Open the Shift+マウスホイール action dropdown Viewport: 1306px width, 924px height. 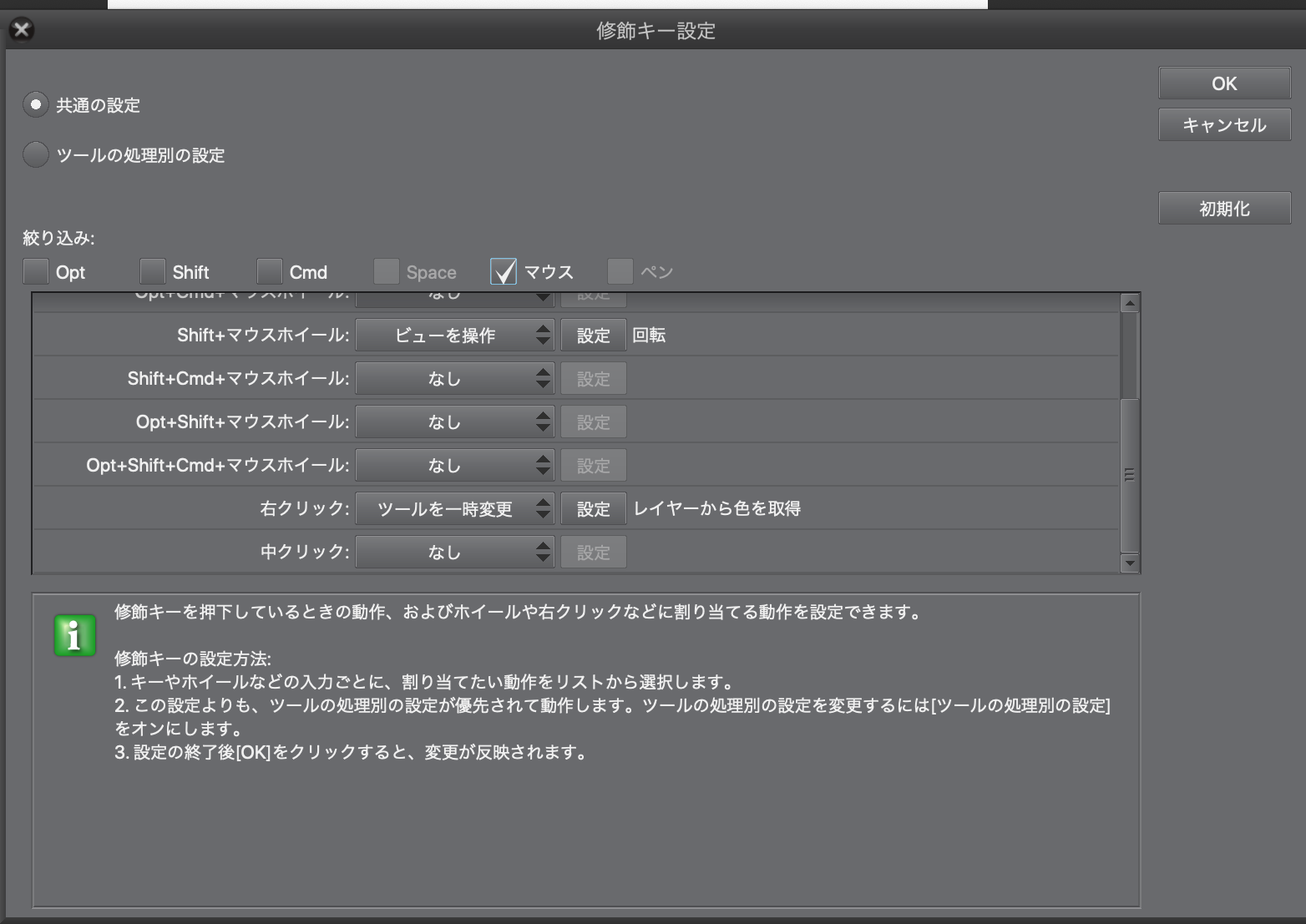click(454, 336)
